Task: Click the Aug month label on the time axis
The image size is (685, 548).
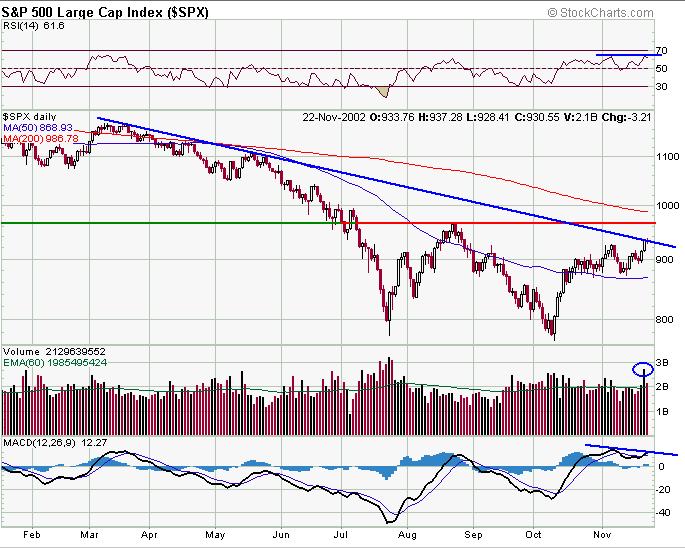Action: (408, 535)
